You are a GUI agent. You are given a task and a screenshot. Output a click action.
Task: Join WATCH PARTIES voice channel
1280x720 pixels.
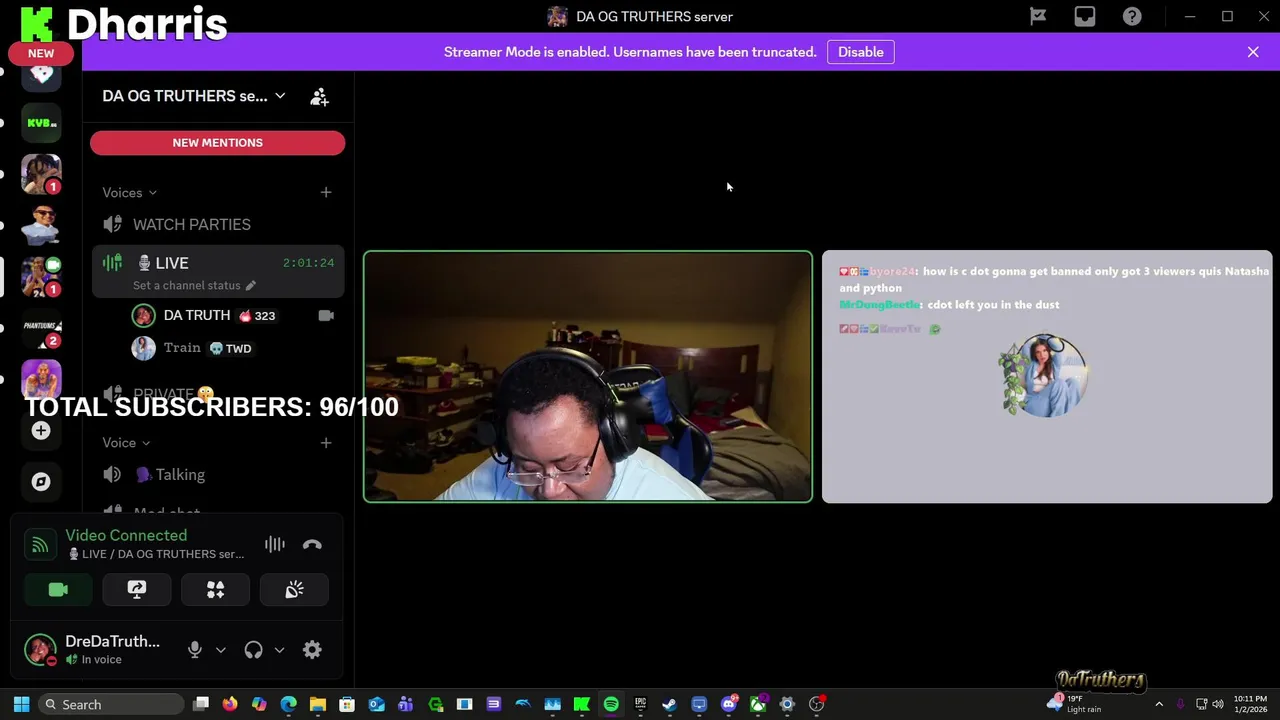click(217, 224)
